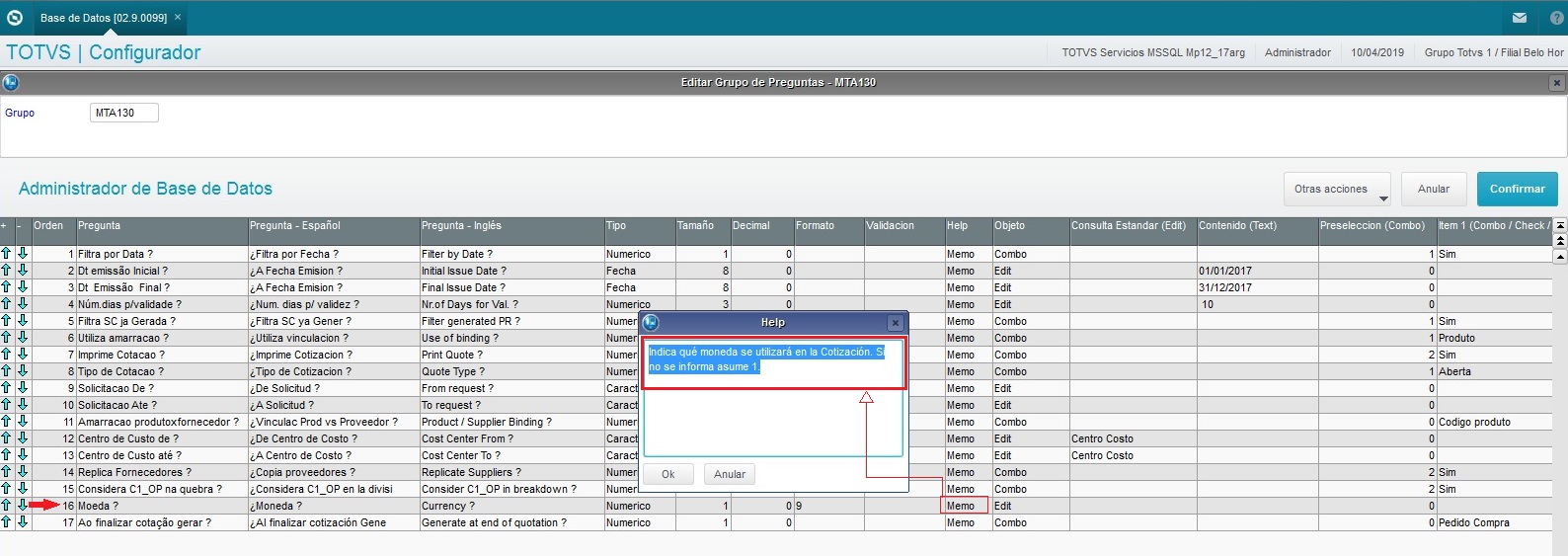Close the Help dialog with X
This screenshot has height=556, width=1568.
(895, 323)
